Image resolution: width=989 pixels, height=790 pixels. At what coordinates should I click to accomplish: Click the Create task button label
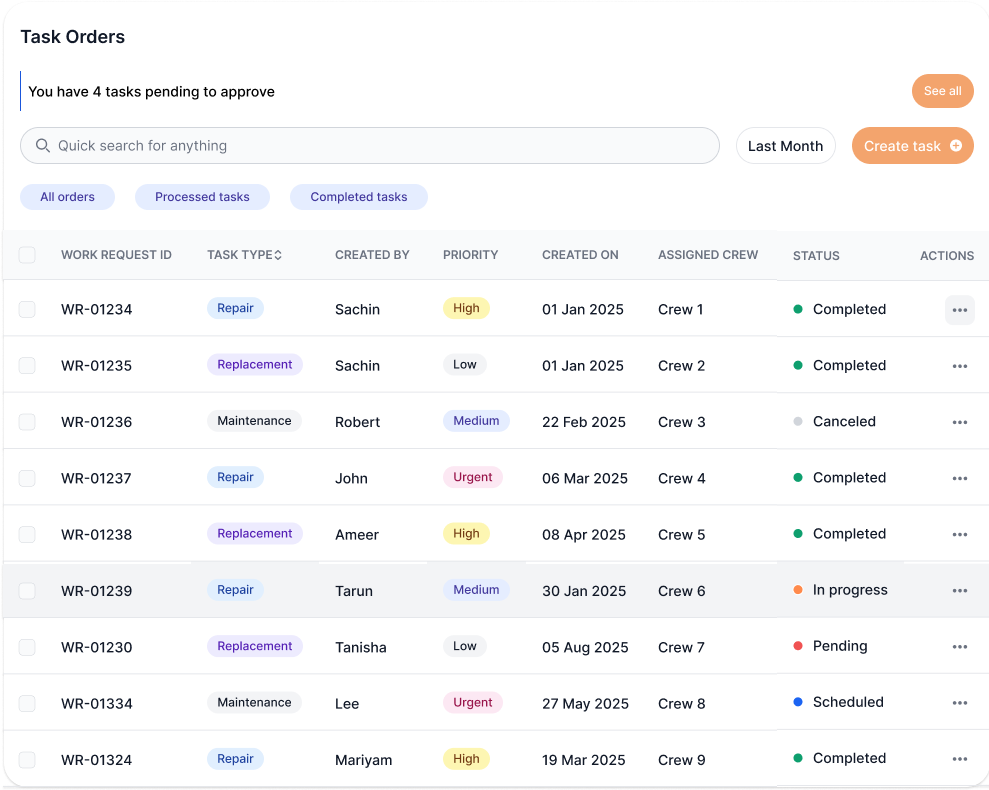[x=902, y=146]
